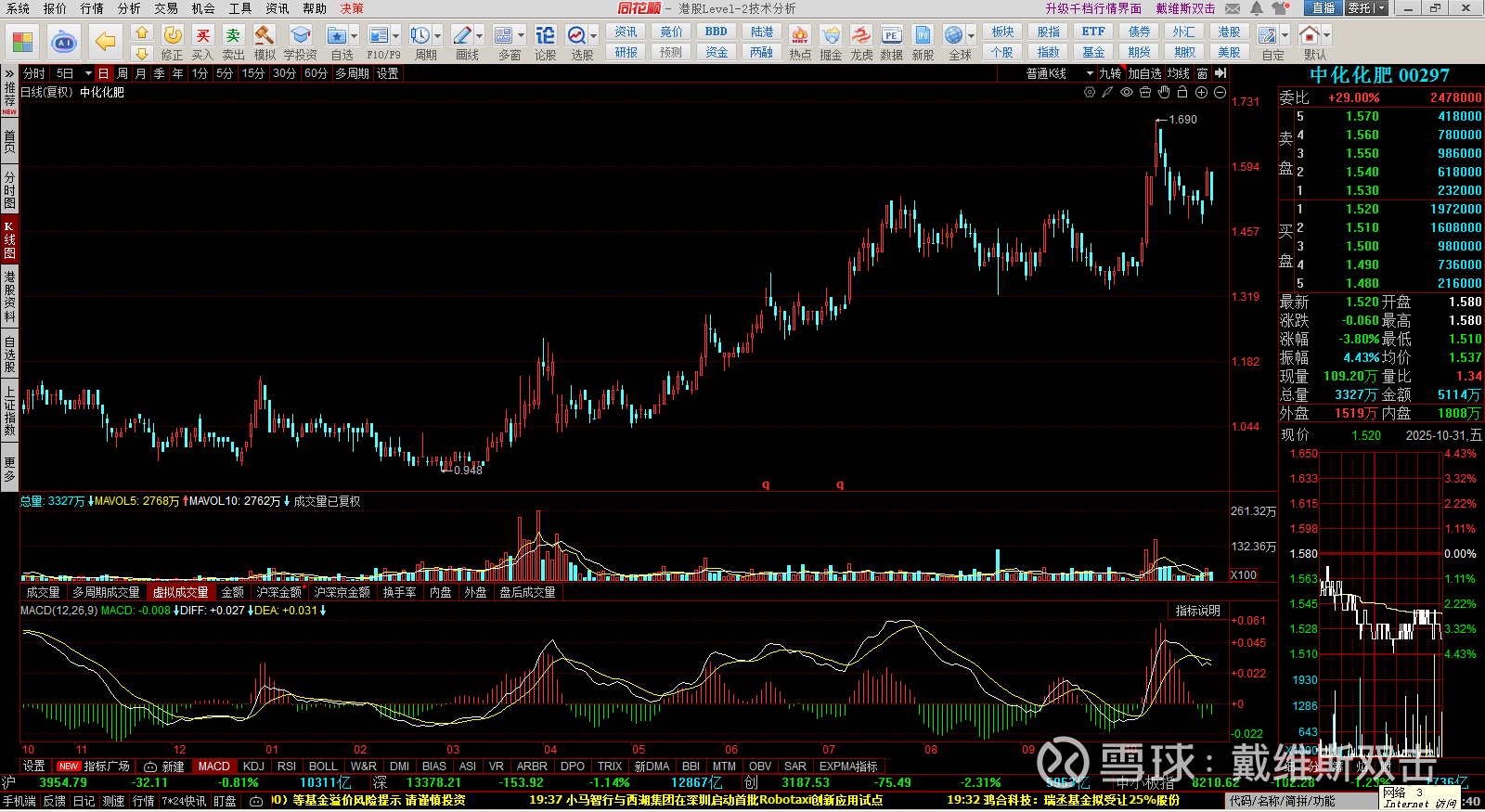
Task: Open the AI assistant robot icon
Action: click(64, 42)
